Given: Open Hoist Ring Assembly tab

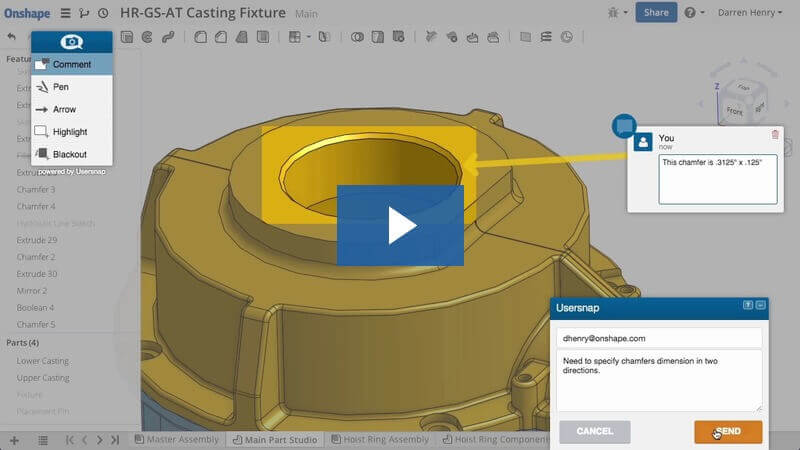Looking at the screenshot, I should (381, 439).
